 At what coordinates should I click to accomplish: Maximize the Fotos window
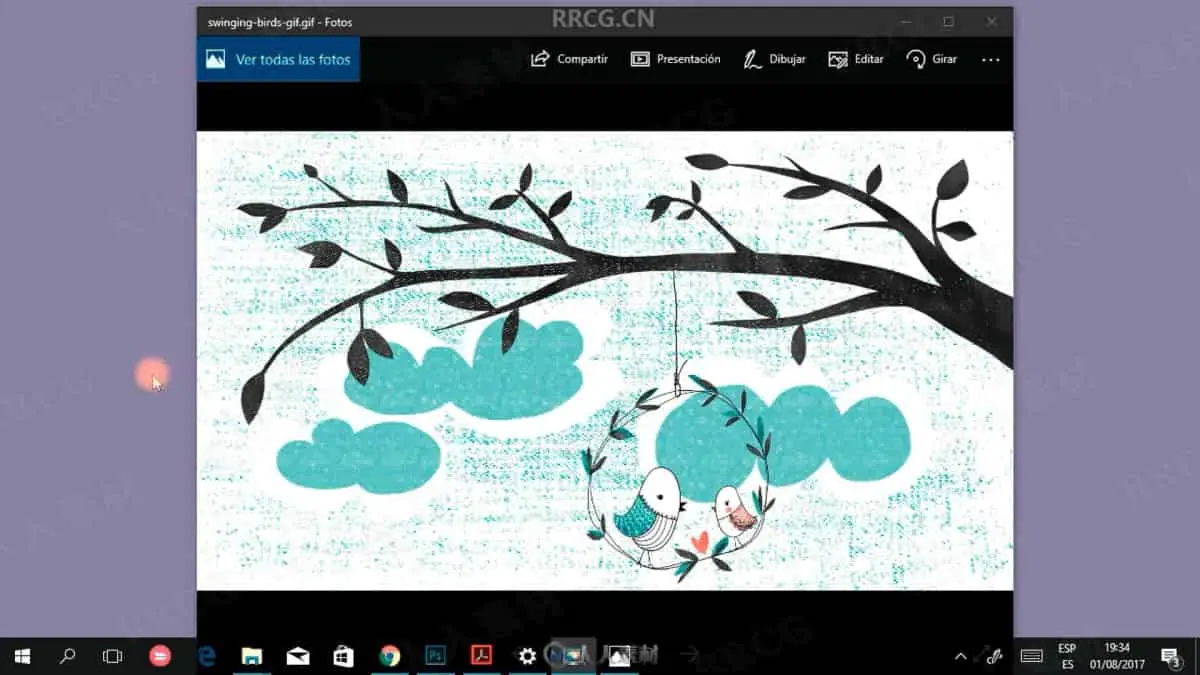pos(948,21)
